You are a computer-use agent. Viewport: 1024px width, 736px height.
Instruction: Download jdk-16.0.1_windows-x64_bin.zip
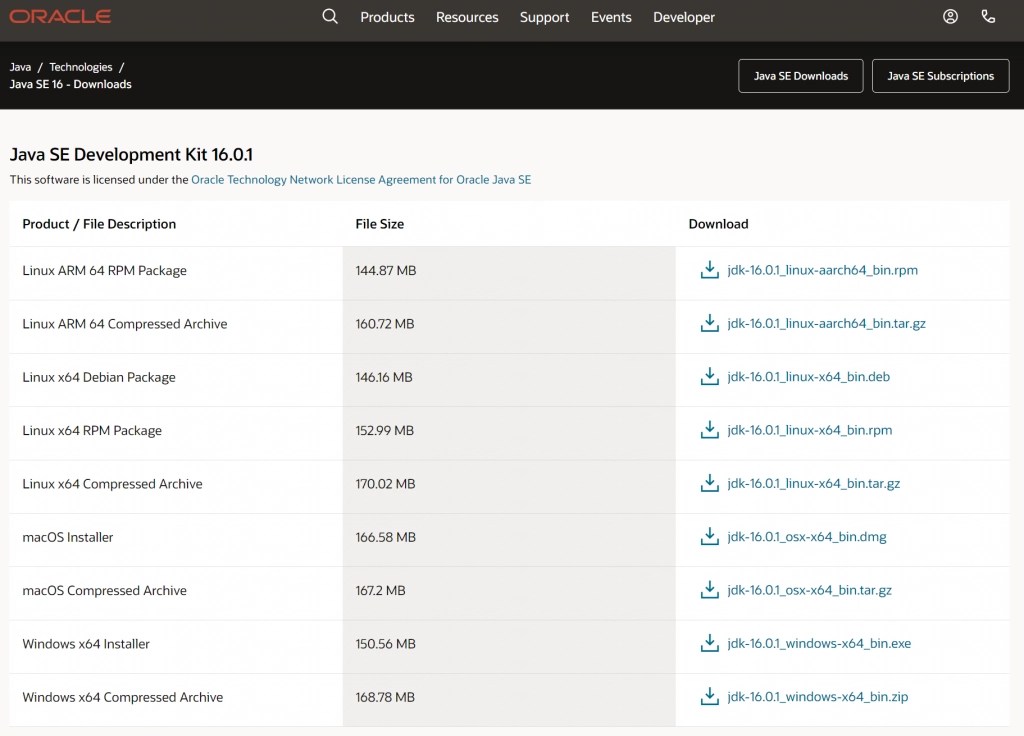[x=818, y=697]
